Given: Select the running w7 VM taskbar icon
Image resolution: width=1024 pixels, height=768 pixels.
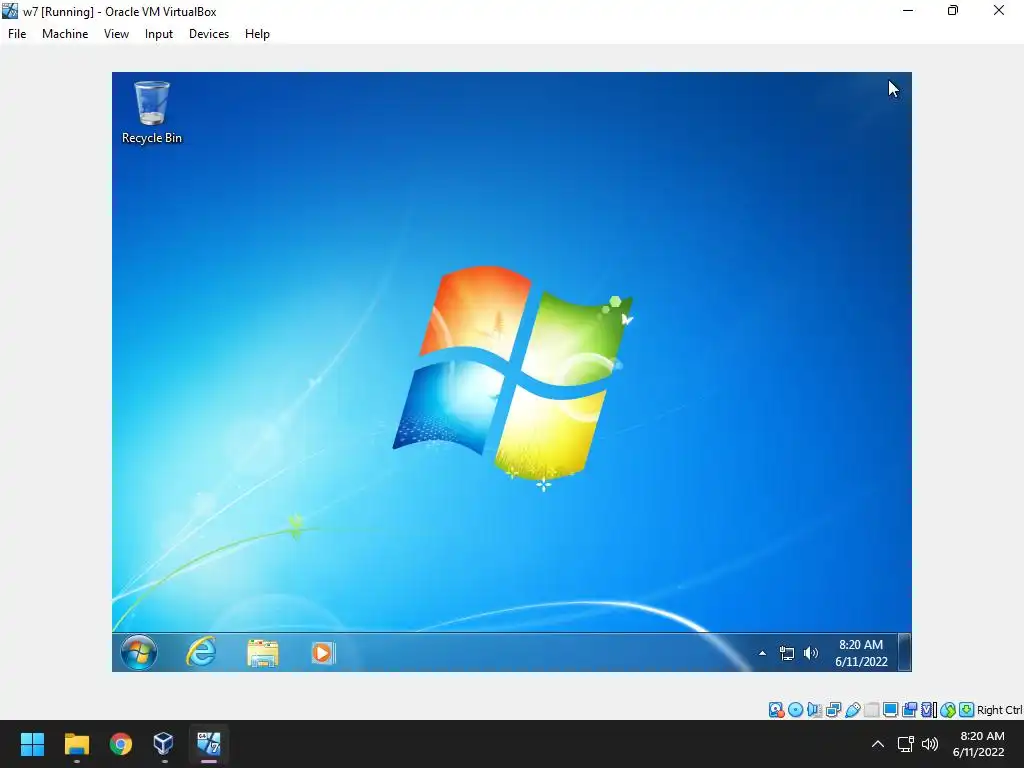Looking at the screenshot, I should pos(209,744).
